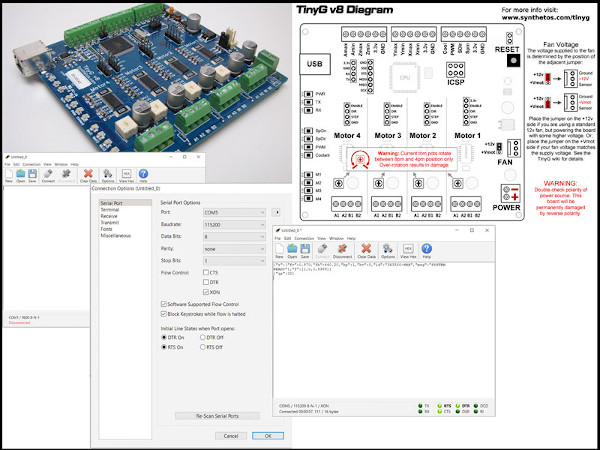
Task: Click Clear Data icon in the connected COM5 window
Action: click(367, 251)
